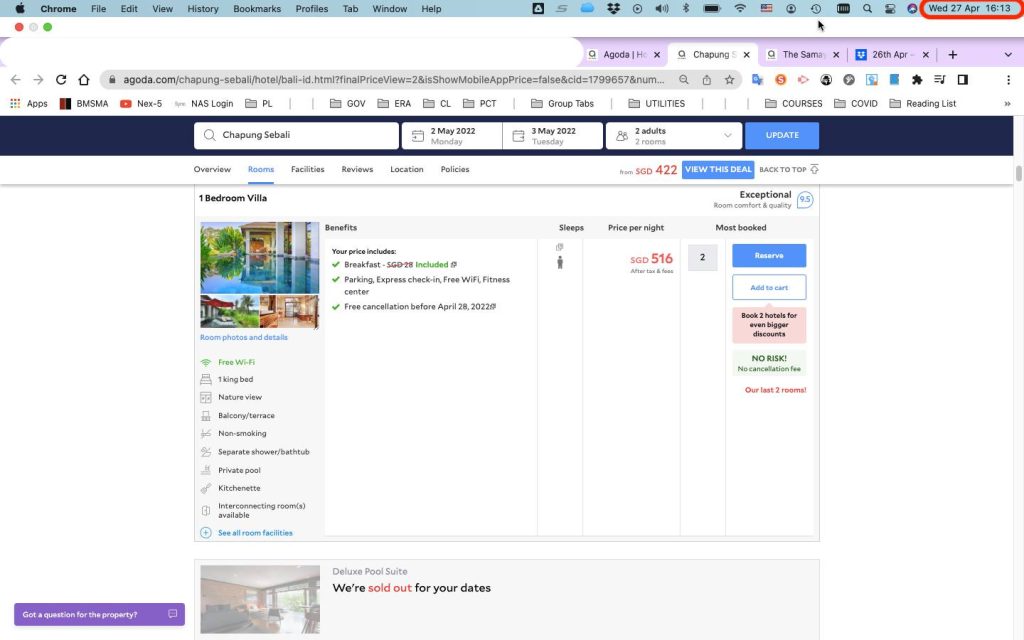Go to the Facilities section tab
This screenshot has height=640, width=1024.
(x=308, y=169)
